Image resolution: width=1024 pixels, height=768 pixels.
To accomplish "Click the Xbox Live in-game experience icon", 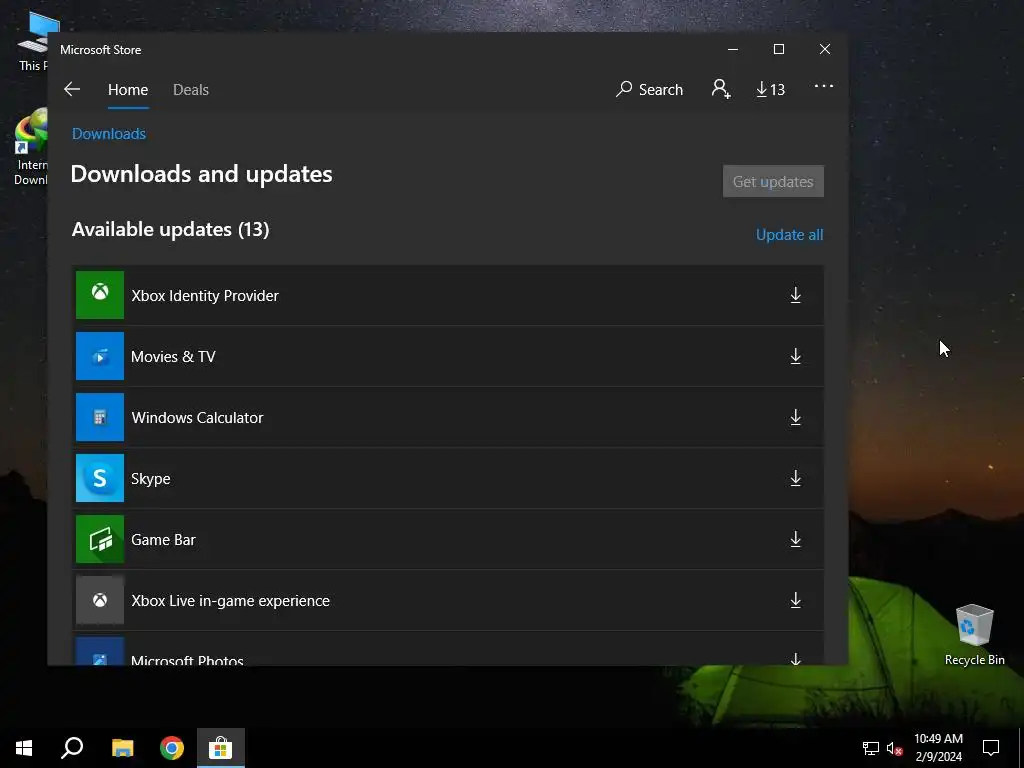I will click(x=100, y=600).
